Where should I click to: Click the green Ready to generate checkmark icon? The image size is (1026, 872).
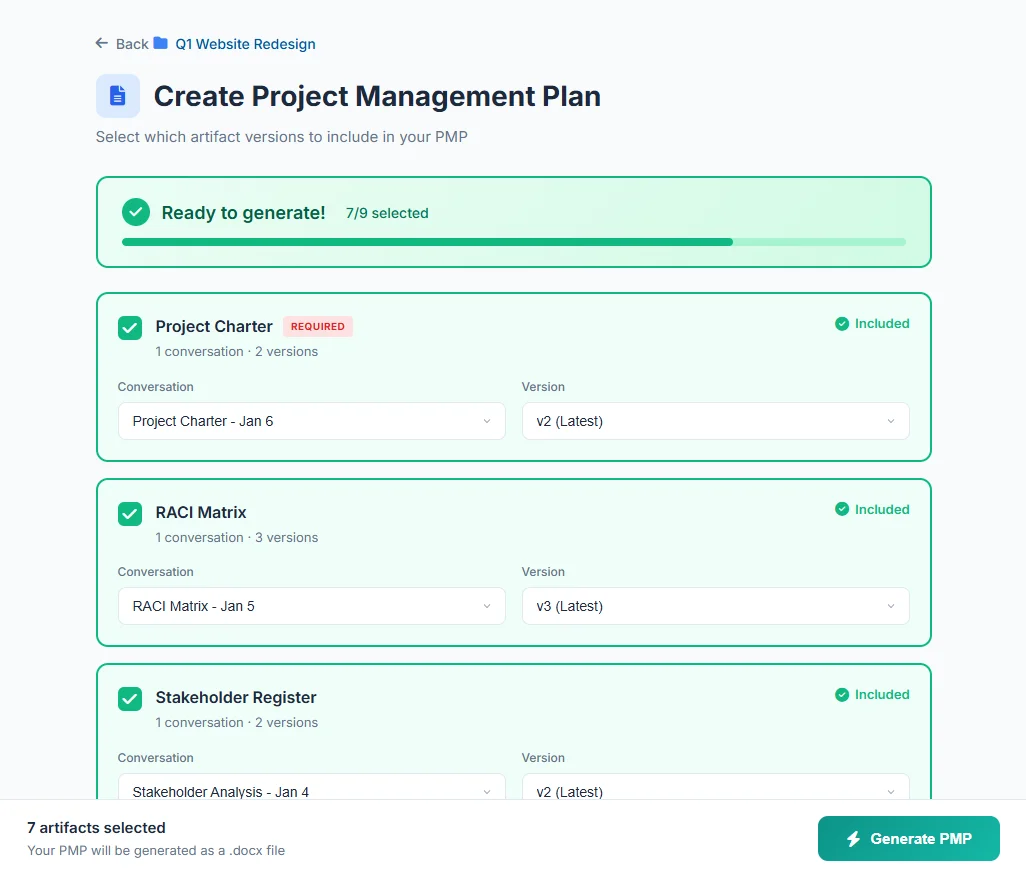tap(136, 213)
